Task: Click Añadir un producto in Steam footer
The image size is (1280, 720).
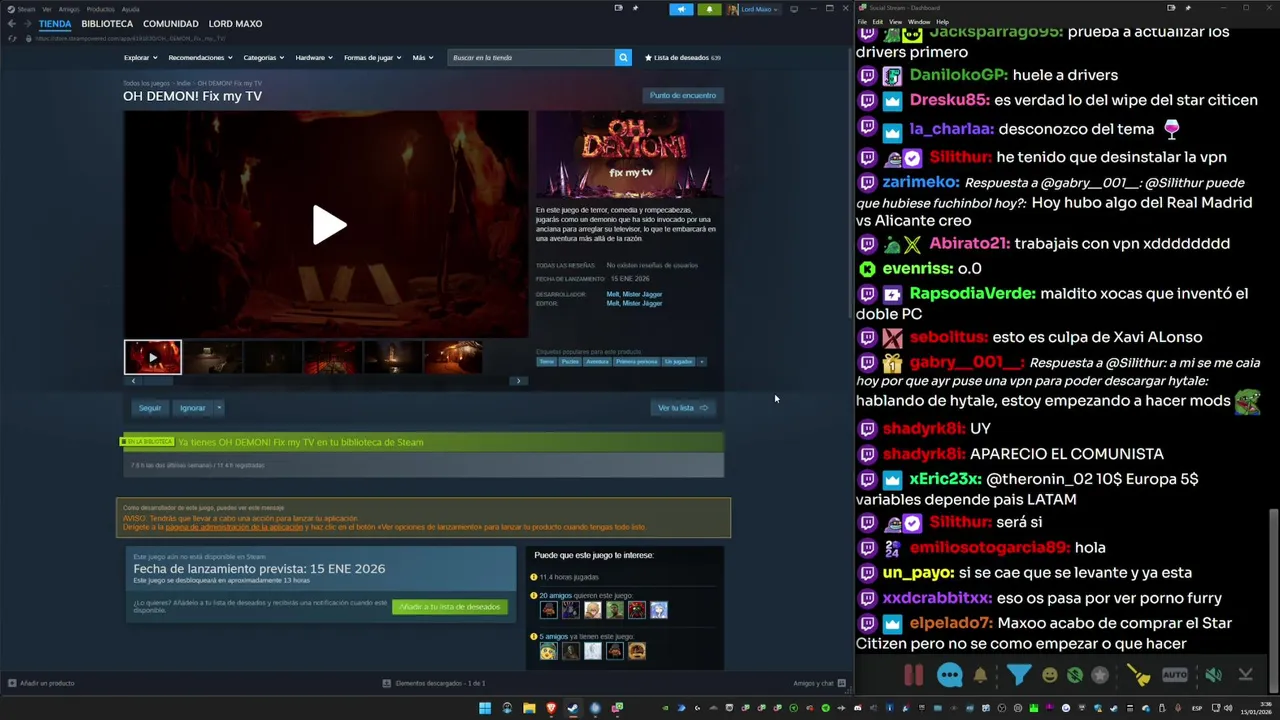Action: click(41, 683)
